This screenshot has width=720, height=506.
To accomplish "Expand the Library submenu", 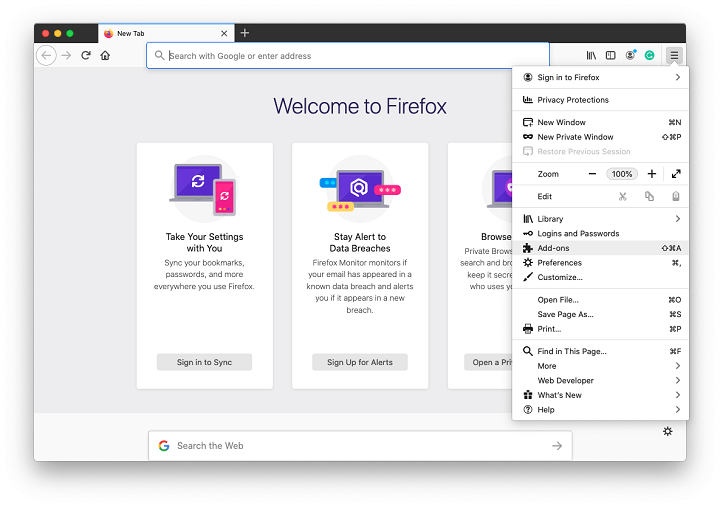I will [x=600, y=219].
